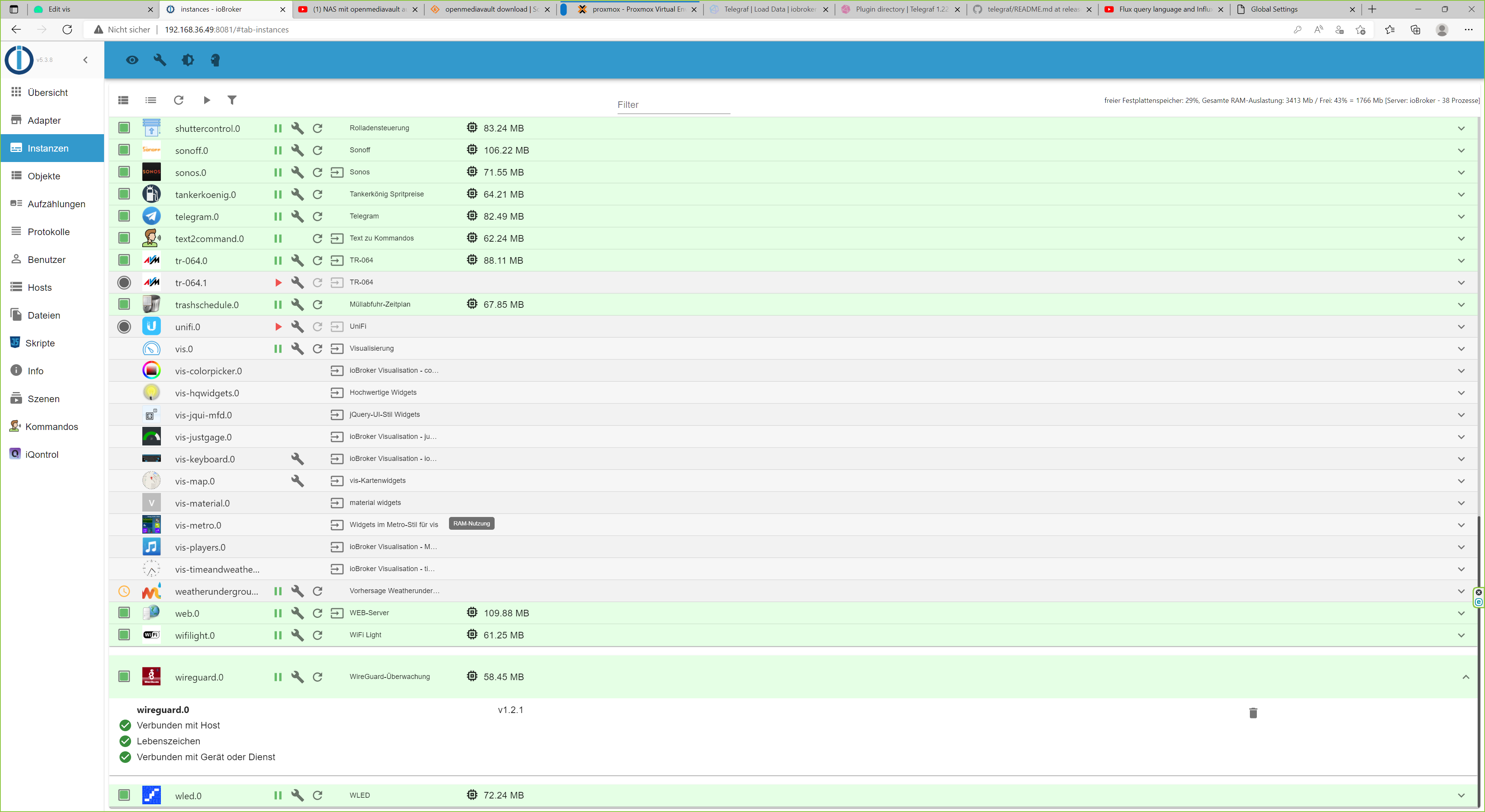Click the Filter input field
1485x812 pixels.
click(x=673, y=105)
